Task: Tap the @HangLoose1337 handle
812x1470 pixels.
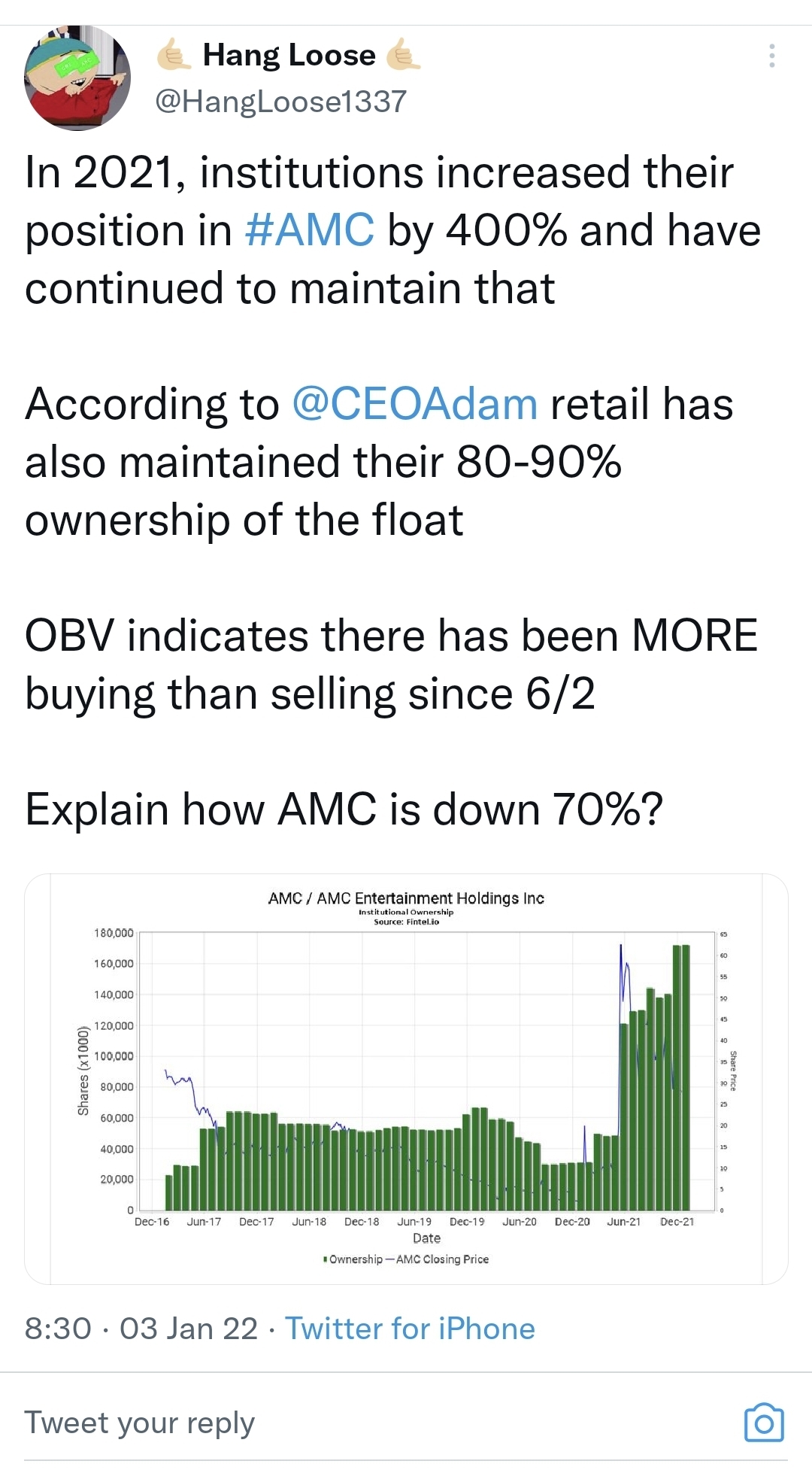Action: tap(280, 101)
